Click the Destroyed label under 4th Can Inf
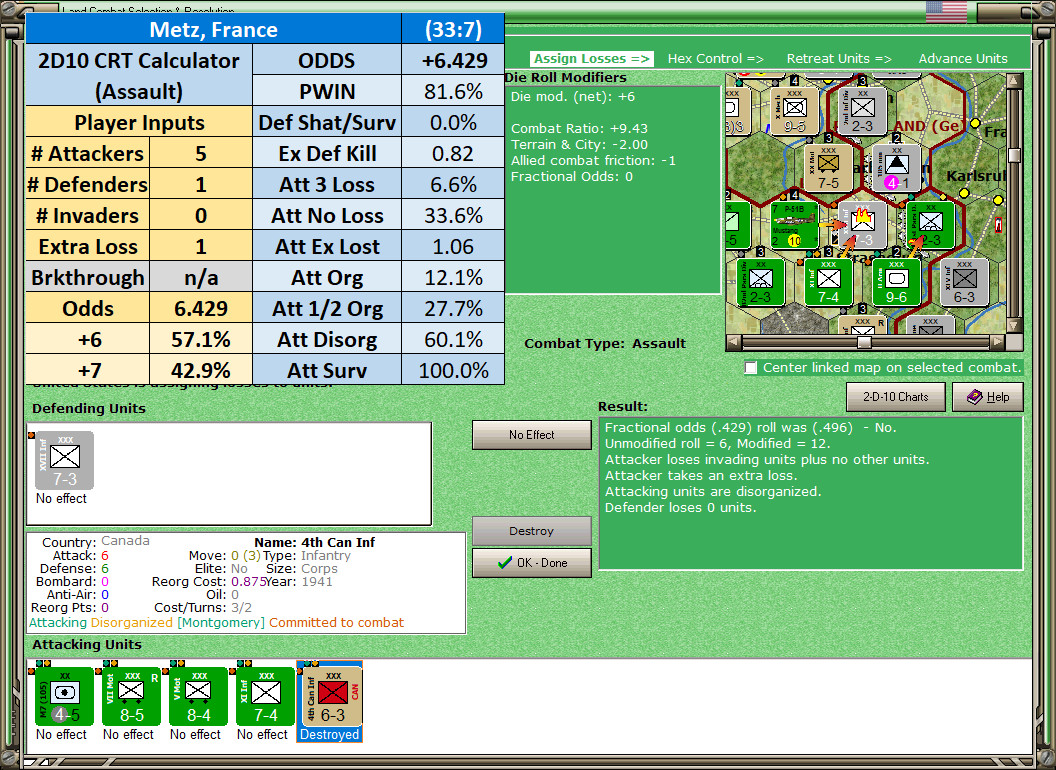Viewport: 1056px width, 770px height. click(329, 734)
